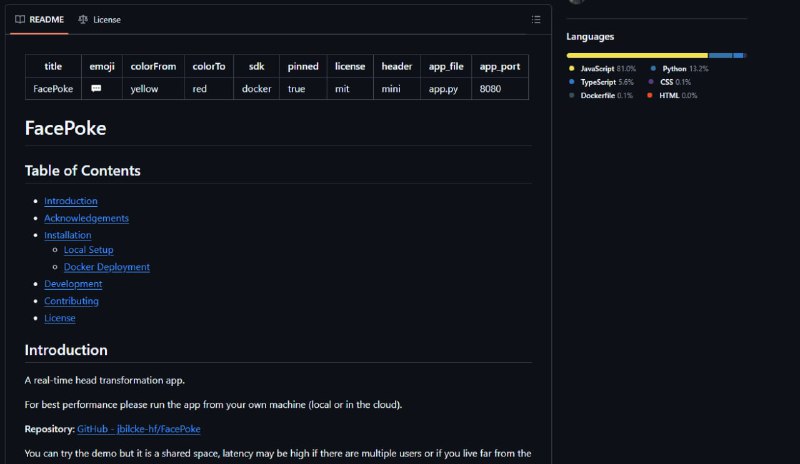This screenshot has width=800, height=464.
Task: Click the 'app_file' column header
Action: coord(445,66)
